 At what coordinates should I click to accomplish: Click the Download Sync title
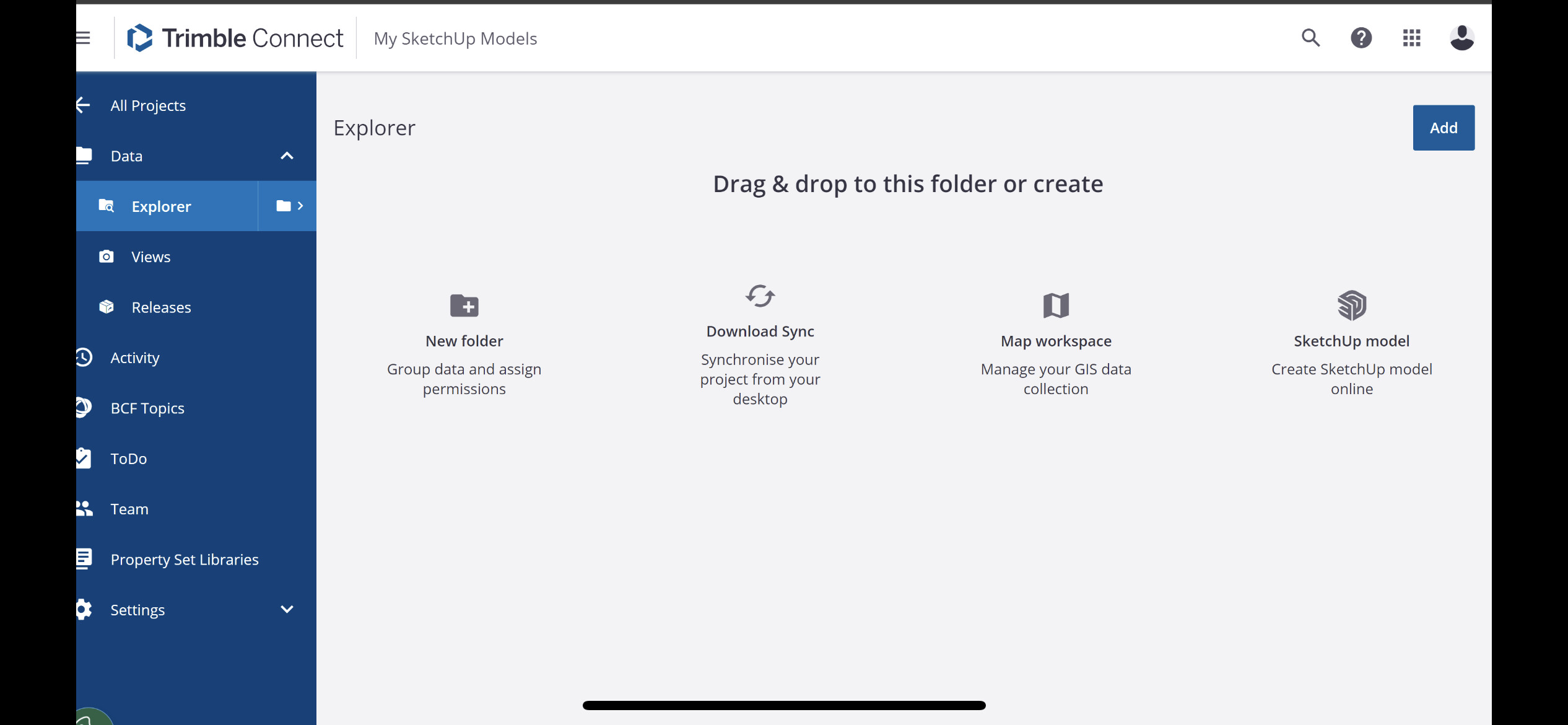(x=760, y=332)
